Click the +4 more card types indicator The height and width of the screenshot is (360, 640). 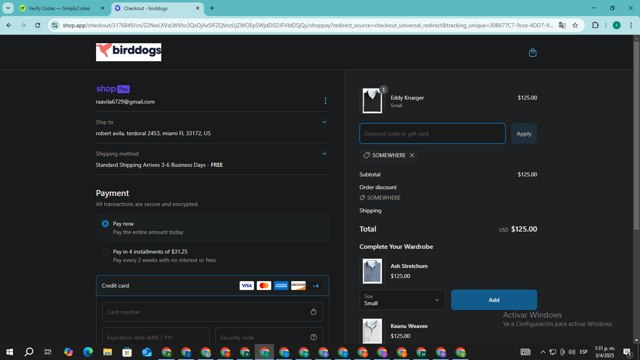coord(316,286)
